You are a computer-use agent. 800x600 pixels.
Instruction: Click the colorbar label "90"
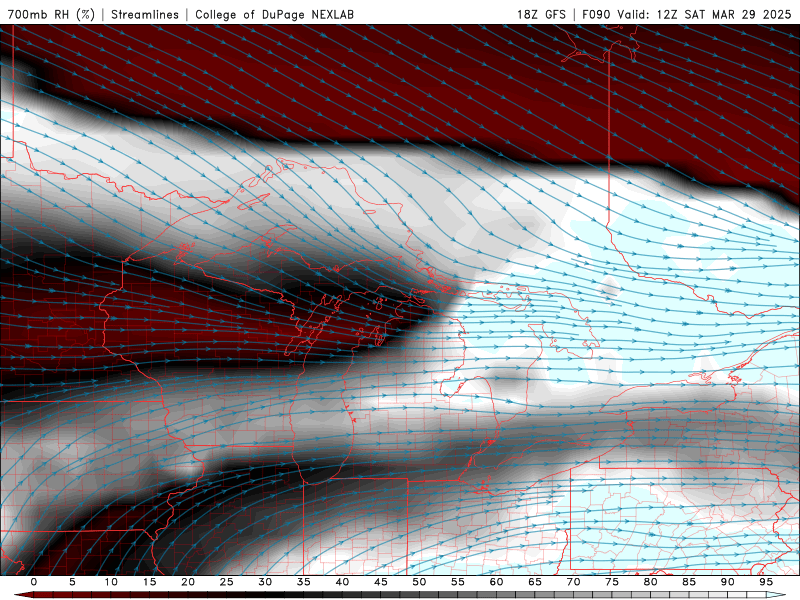[727, 582]
